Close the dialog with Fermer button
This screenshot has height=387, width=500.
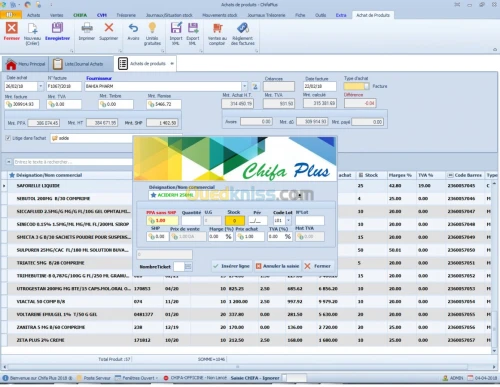pos(318,266)
